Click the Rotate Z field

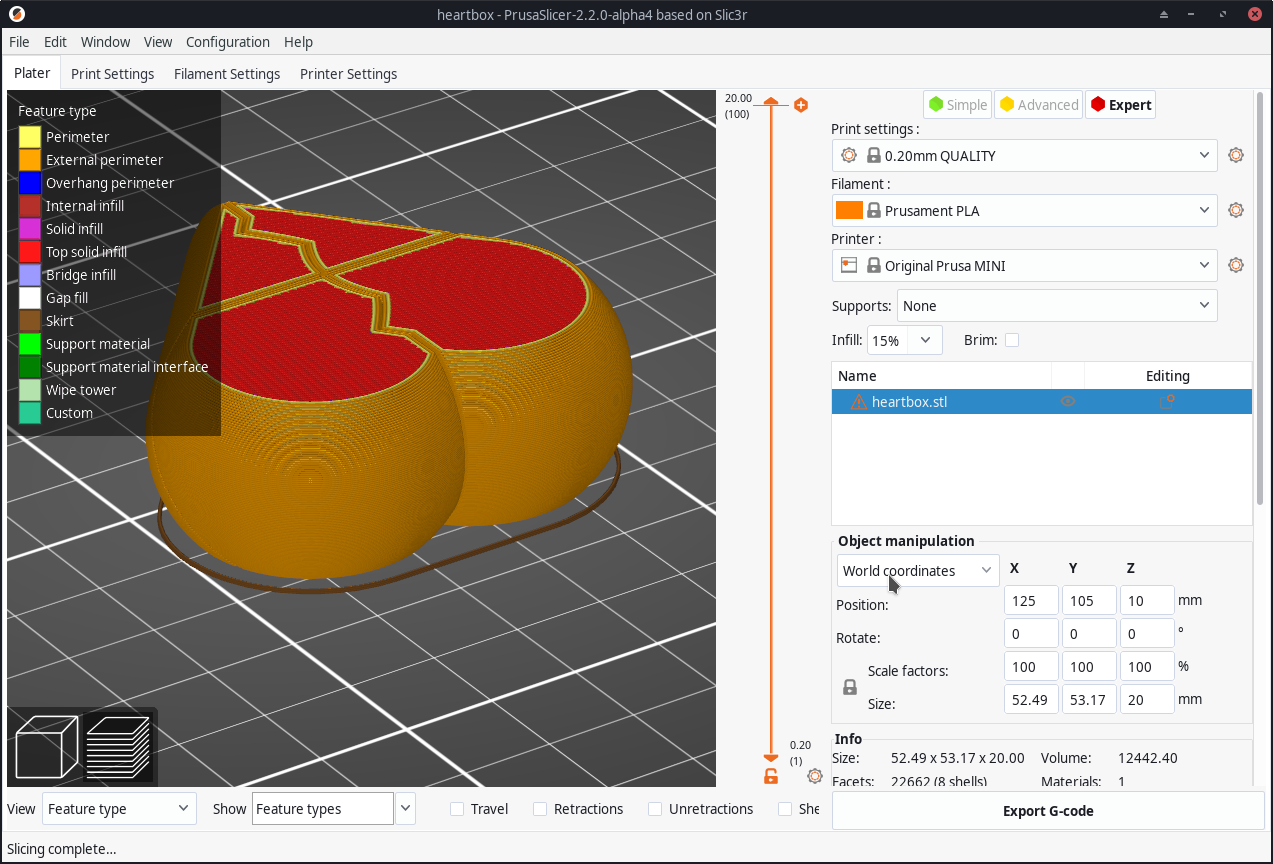click(x=1147, y=633)
